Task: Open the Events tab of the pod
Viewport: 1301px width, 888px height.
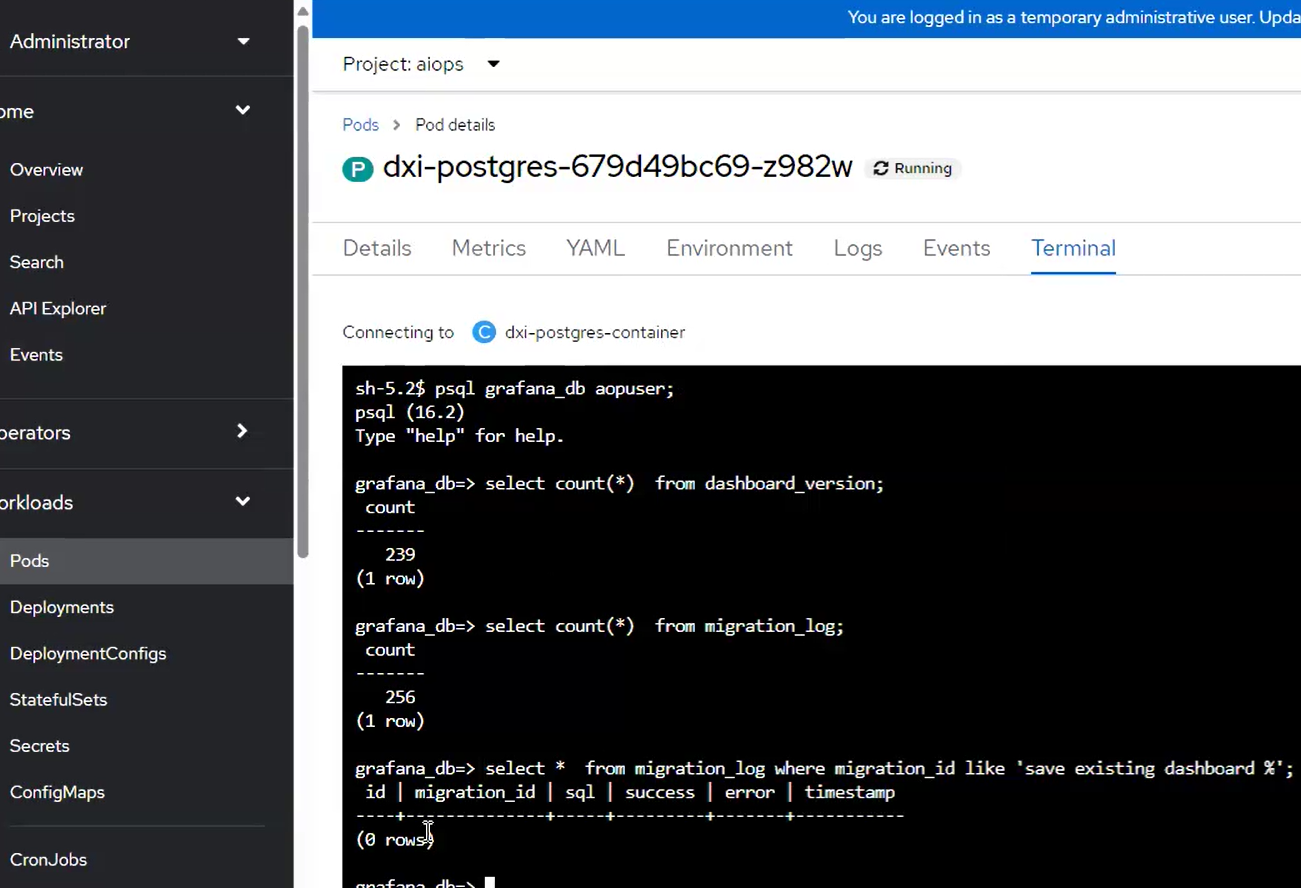Action: (956, 248)
